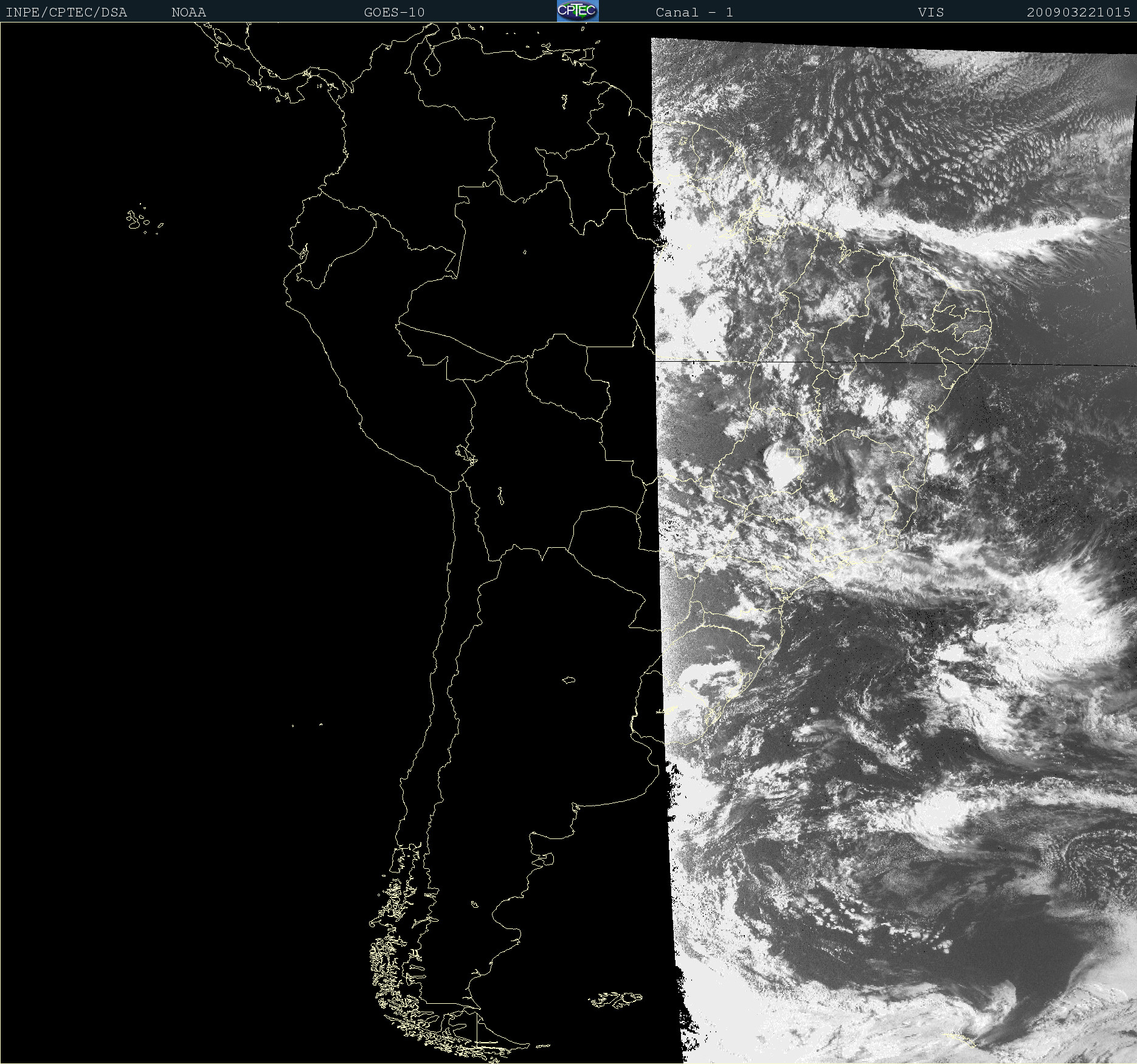Click the VIS channel label
The width and height of the screenshot is (1137, 1064).
pos(931,13)
